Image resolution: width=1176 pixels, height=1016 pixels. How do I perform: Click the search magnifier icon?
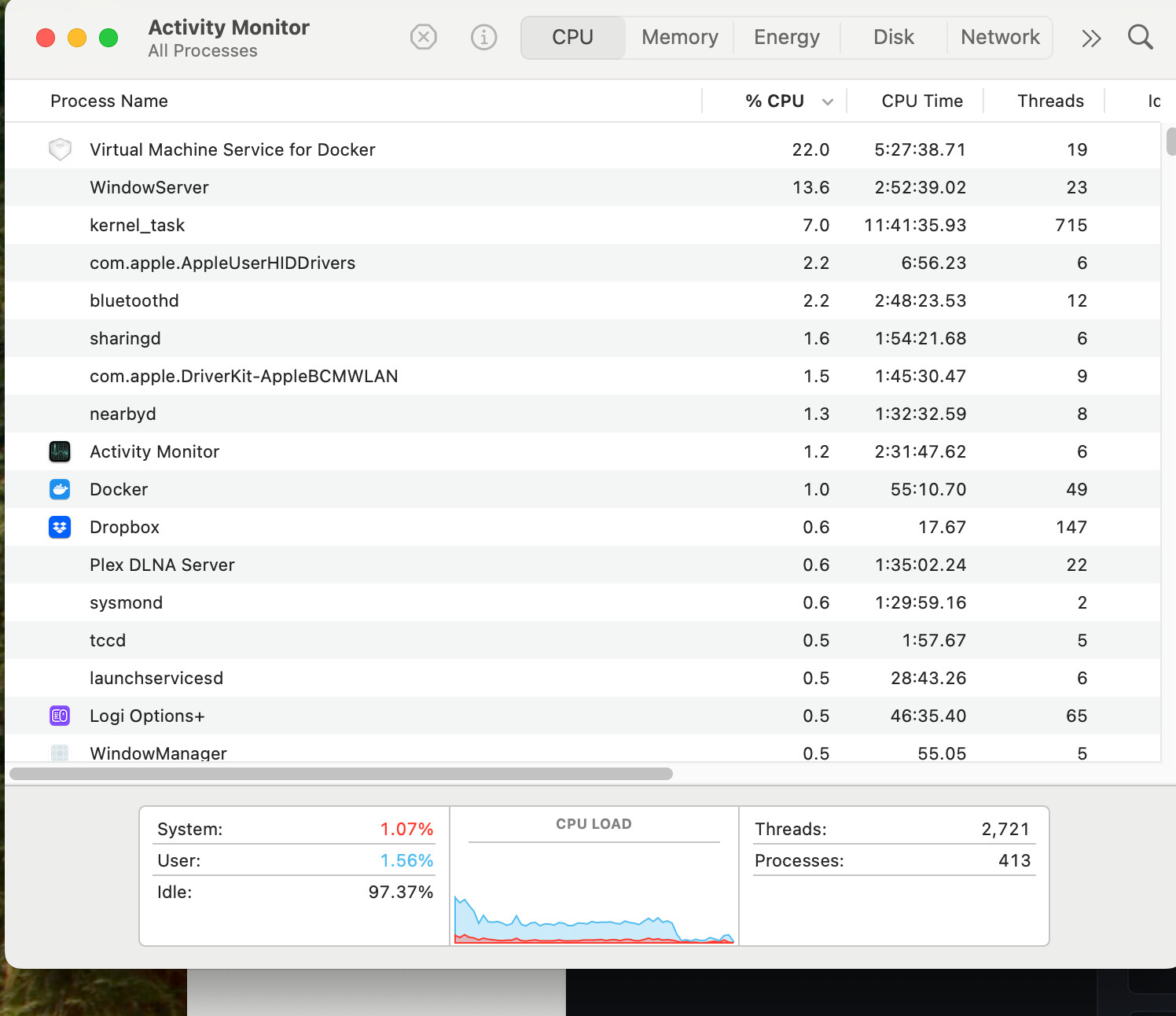[1140, 37]
